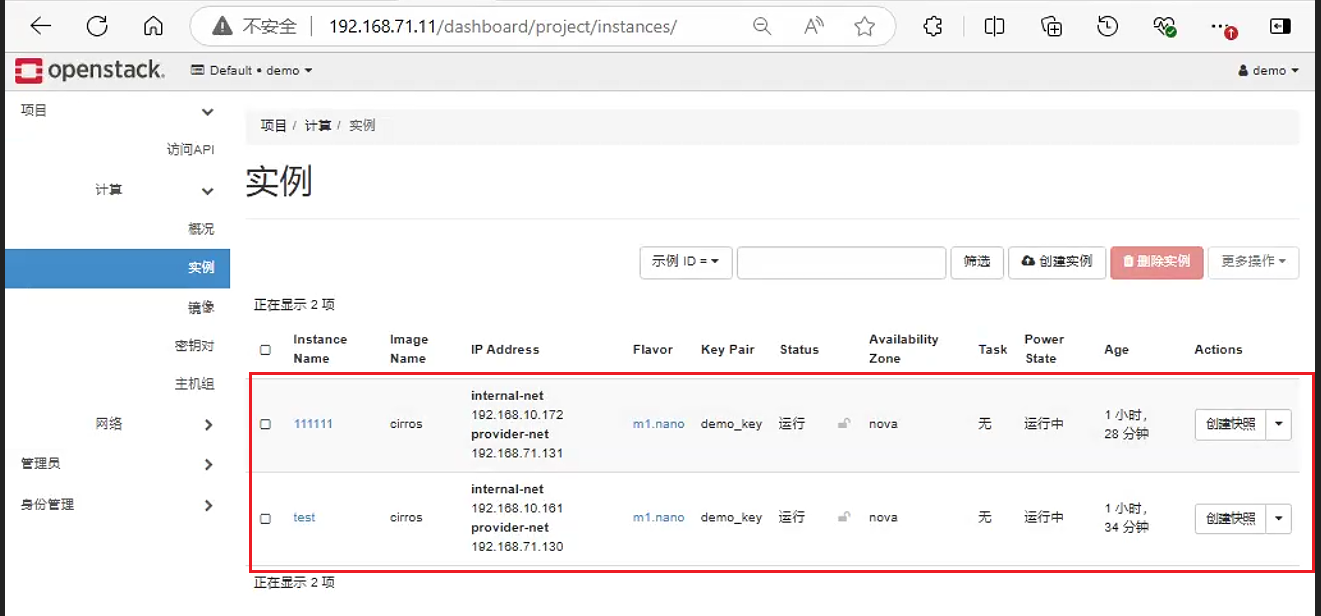The width and height of the screenshot is (1321, 616).
Task: Add page to favorites with star icon
Action: pos(865,27)
